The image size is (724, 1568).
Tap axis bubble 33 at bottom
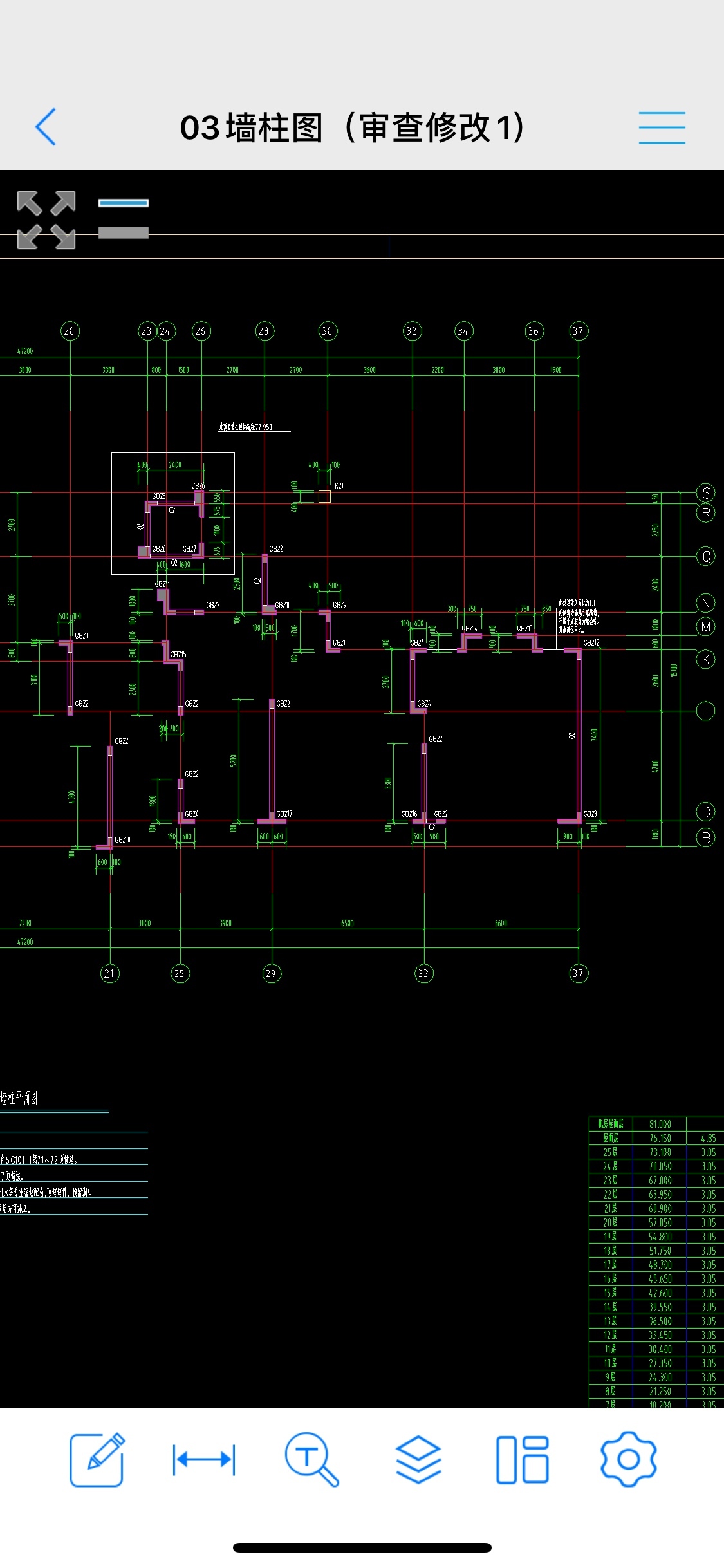(423, 973)
